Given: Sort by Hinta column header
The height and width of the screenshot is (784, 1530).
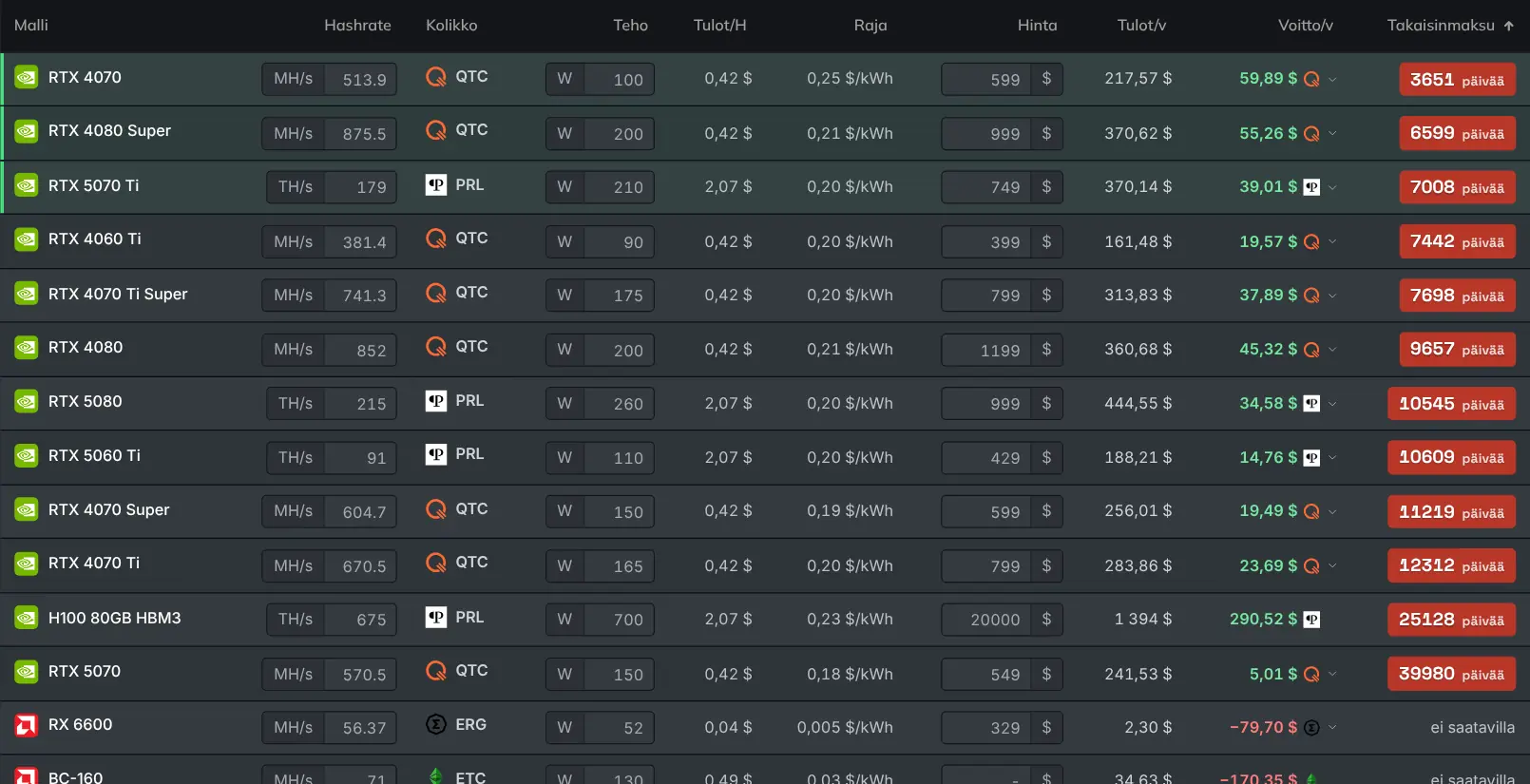Looking at the screenshot, I should tap(1037, 26).
